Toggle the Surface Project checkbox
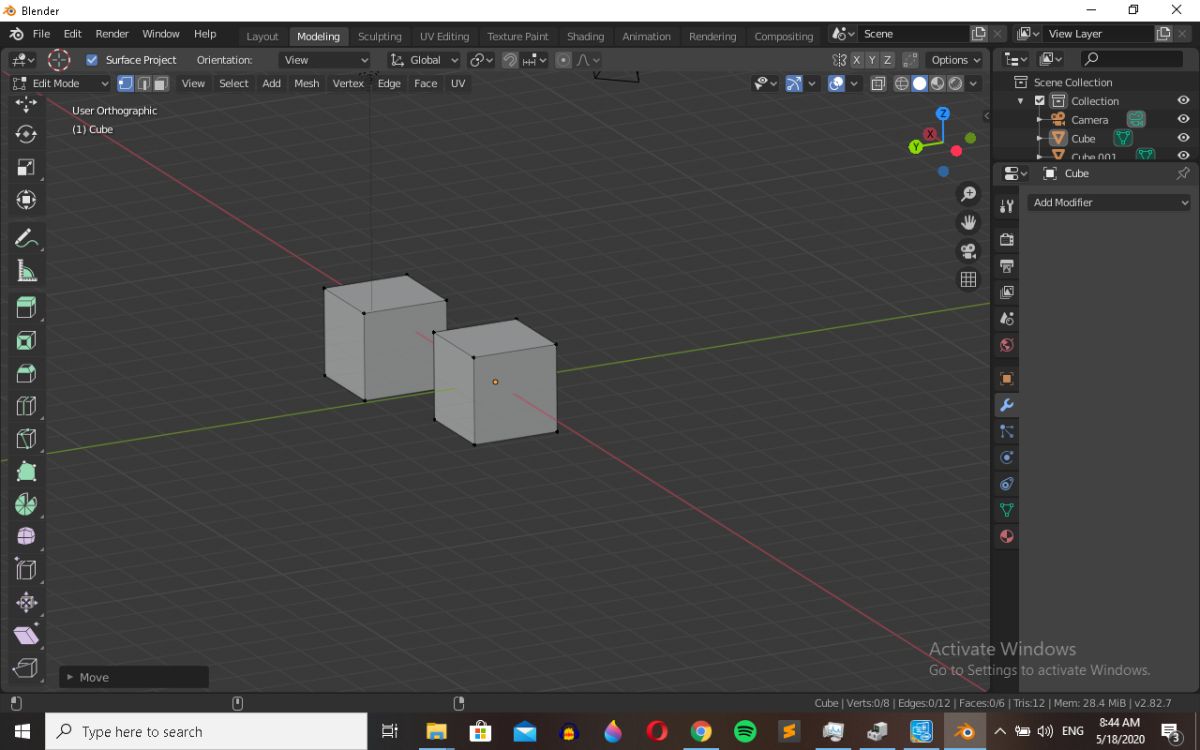 [x=92, y=60]
